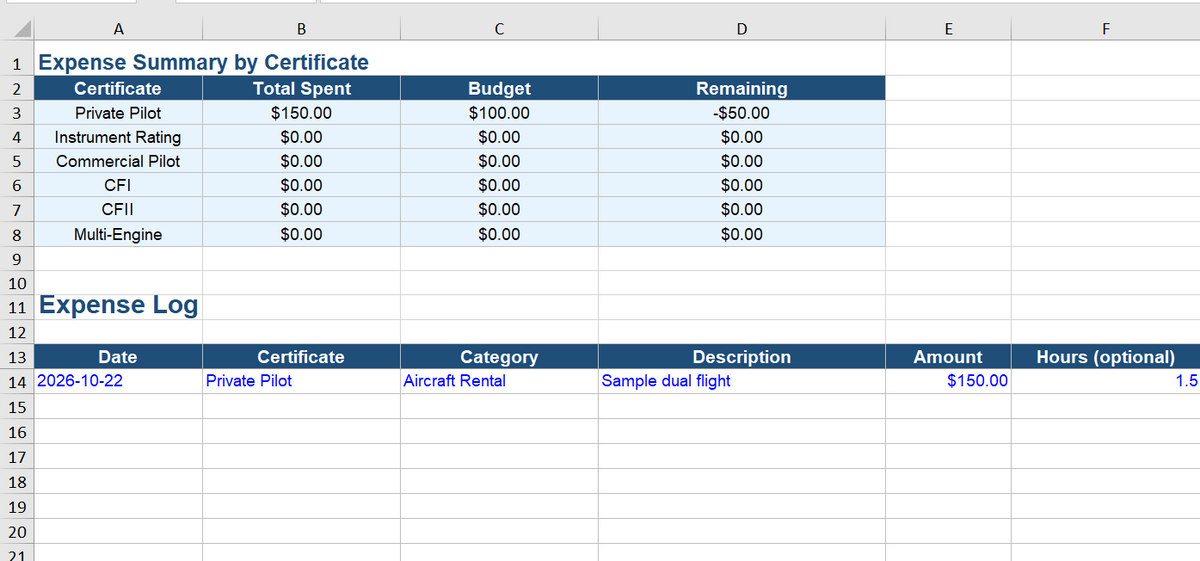The width and height of the screenshot is (1200, 561).
Task: Select row 9 header
Action: [x=17, y=259]
